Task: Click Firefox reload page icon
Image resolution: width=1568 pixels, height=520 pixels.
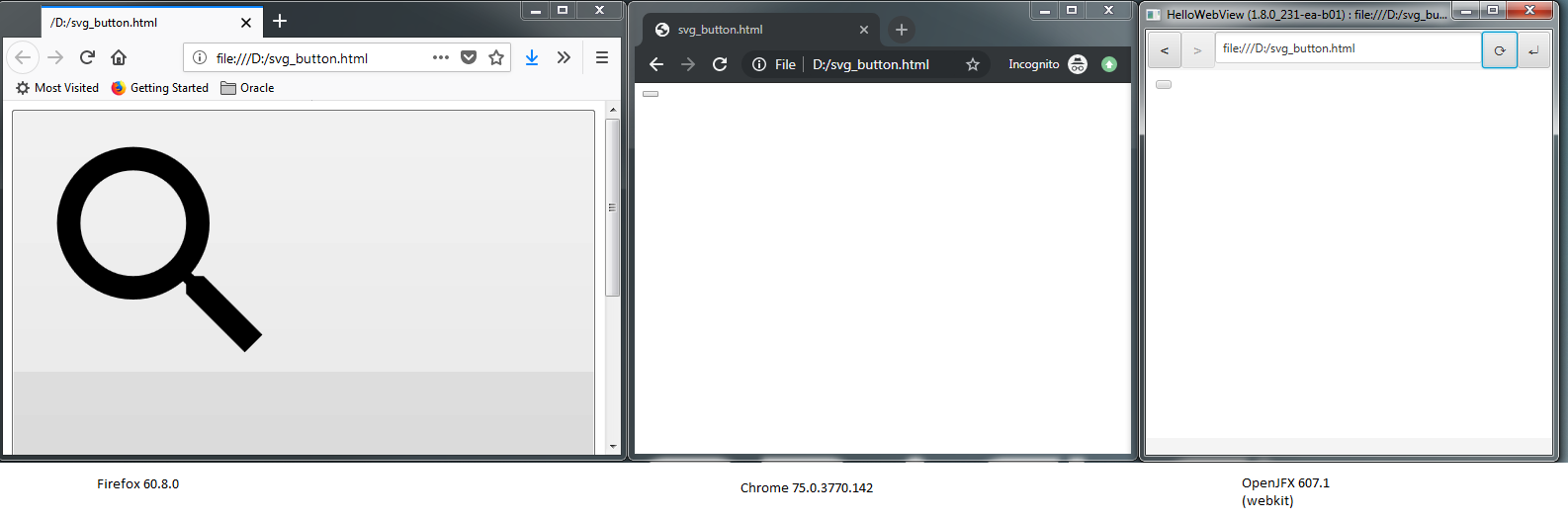Action: pyautogui.click(x=87, y=57)
